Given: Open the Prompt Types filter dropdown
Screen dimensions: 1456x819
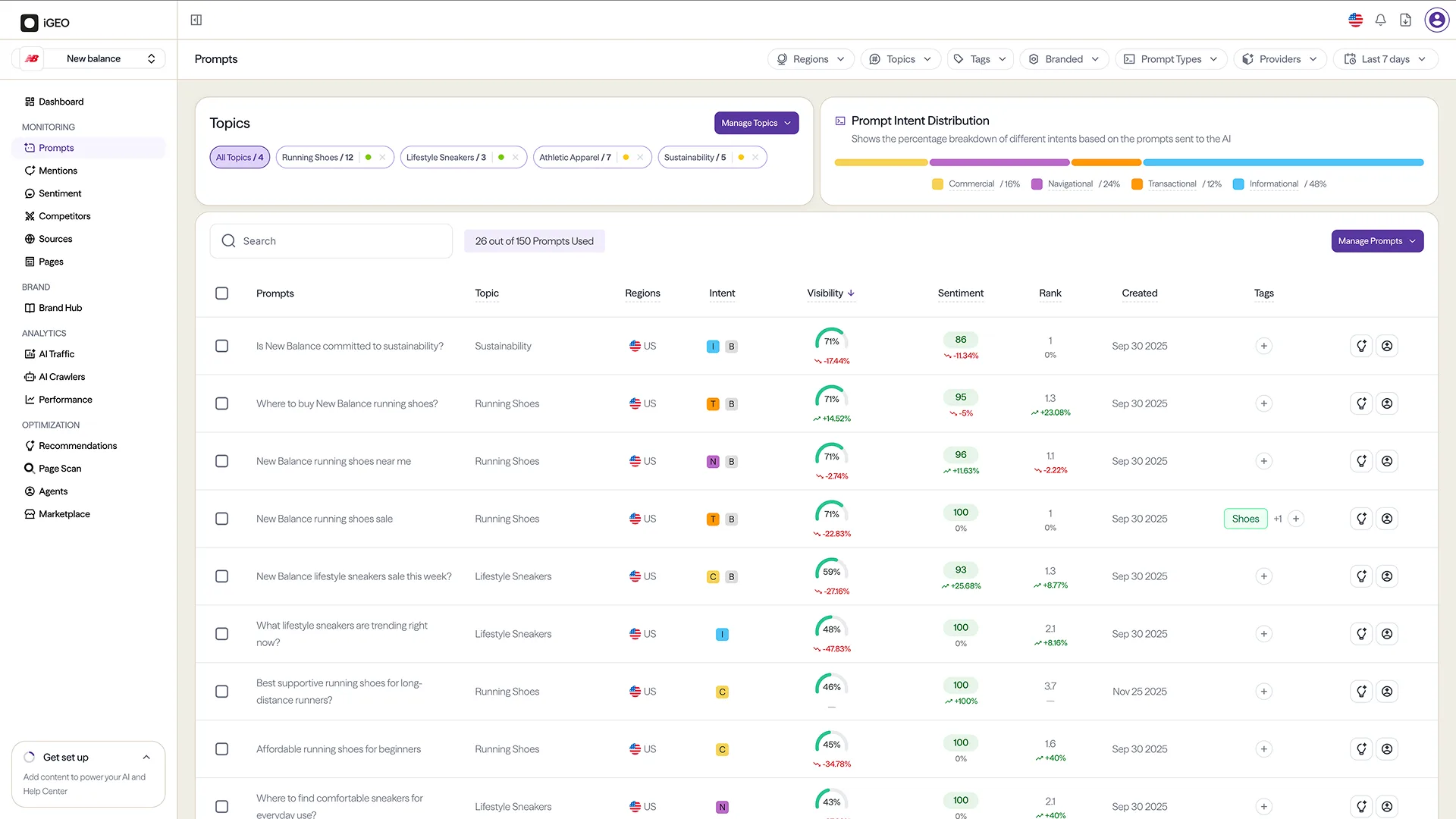Looking at the screenshot, I should point(1171,59).
